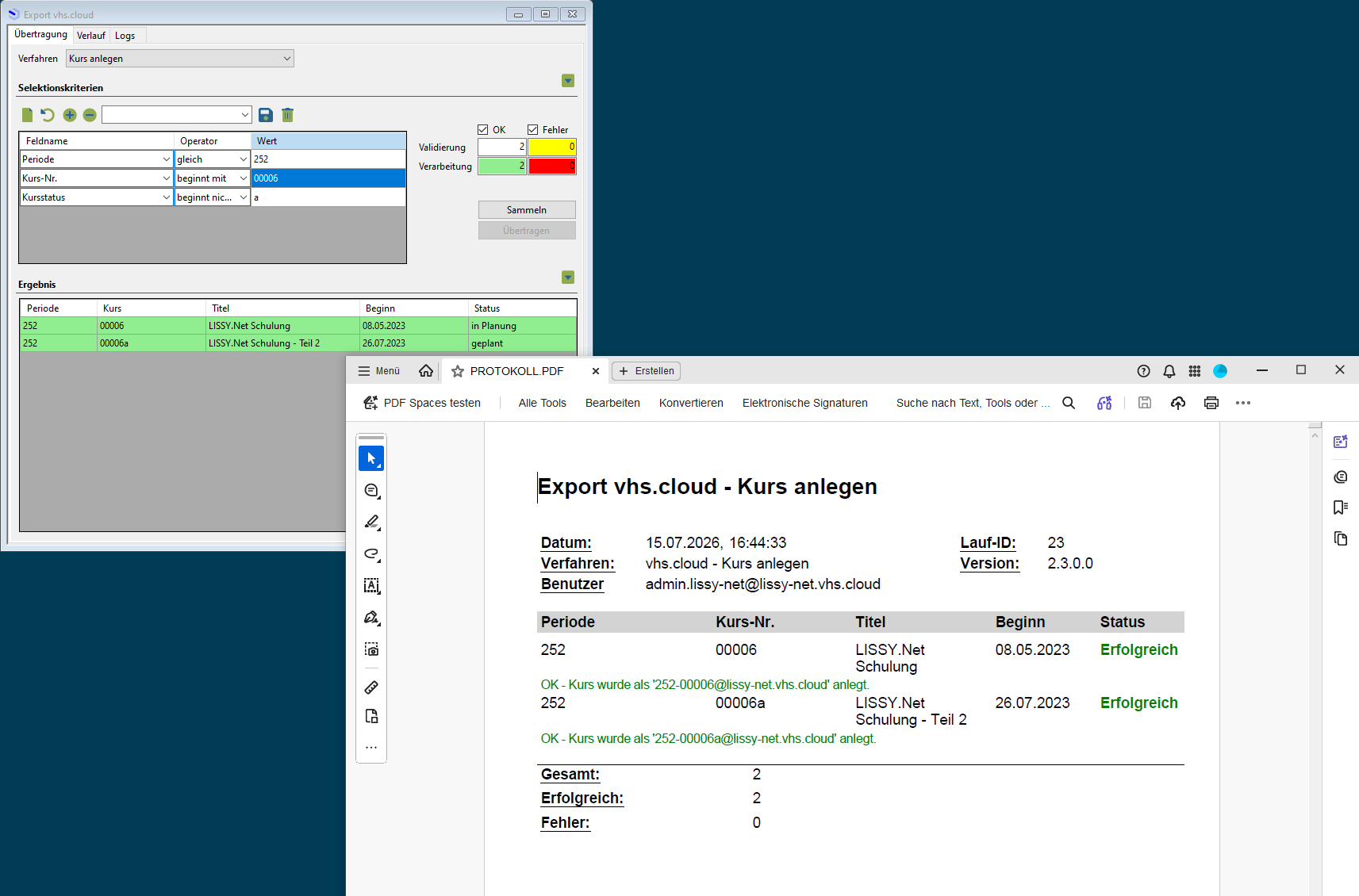
Task: Switch to the Verlauf tab
Action: (x=91, y=36)
